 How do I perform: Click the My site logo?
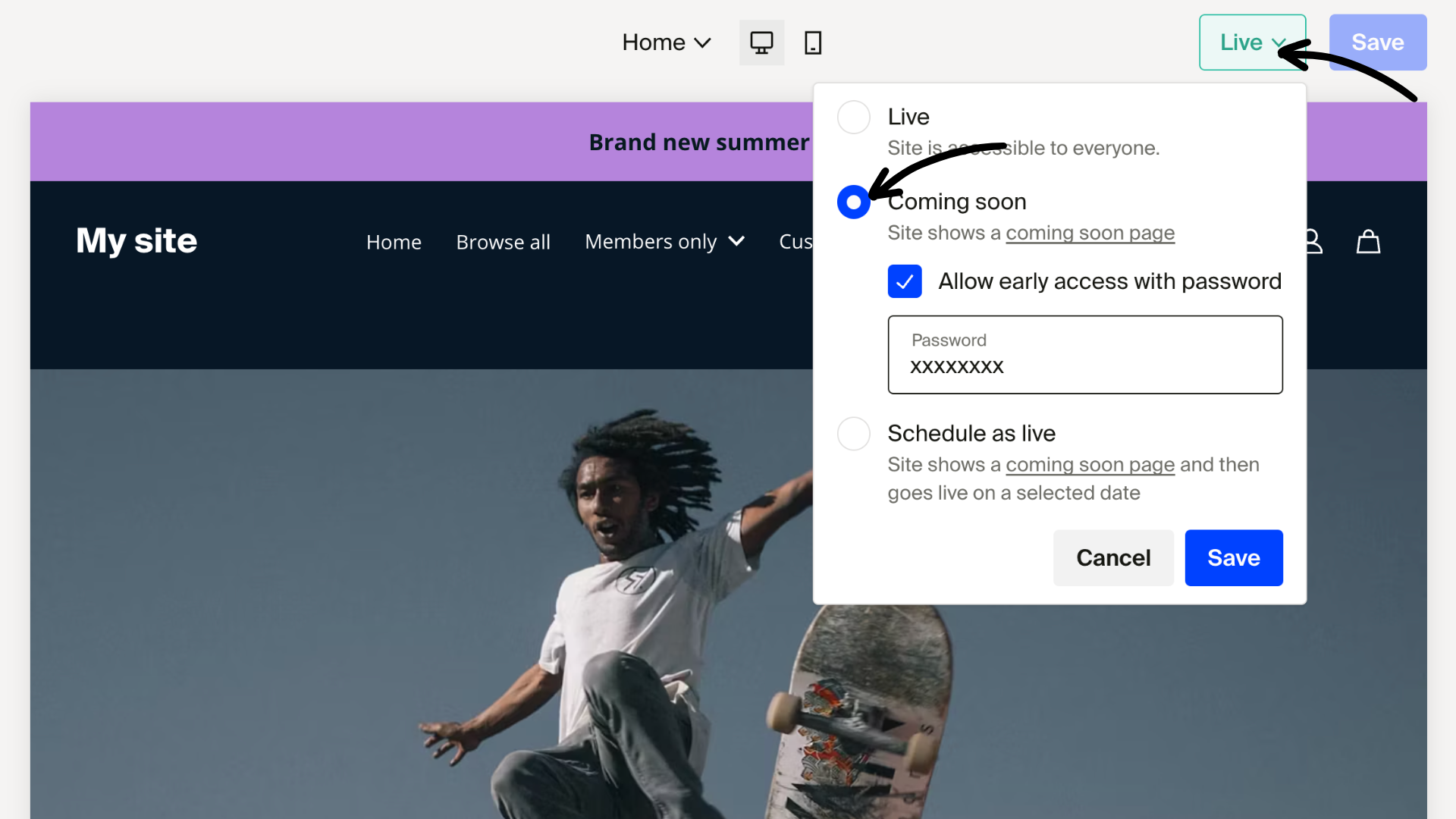pyautogui.click(x=136, y=241)
